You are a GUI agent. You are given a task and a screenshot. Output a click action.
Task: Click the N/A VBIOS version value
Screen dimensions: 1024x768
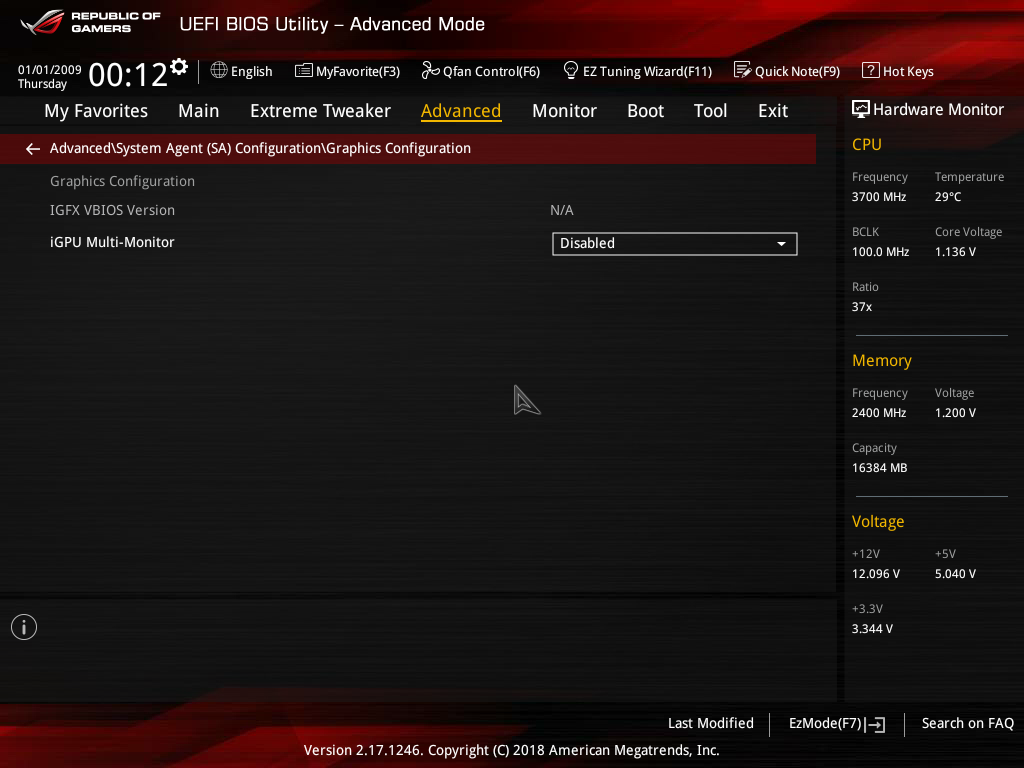(562, 210)
